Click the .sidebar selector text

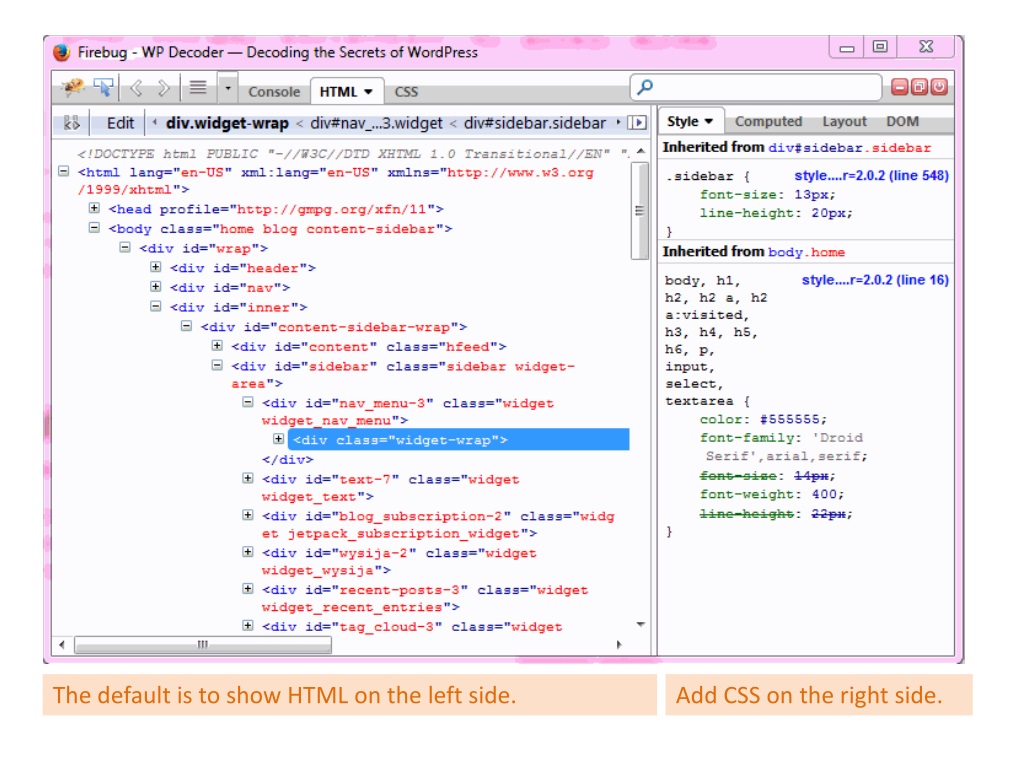tap(699, 176)
